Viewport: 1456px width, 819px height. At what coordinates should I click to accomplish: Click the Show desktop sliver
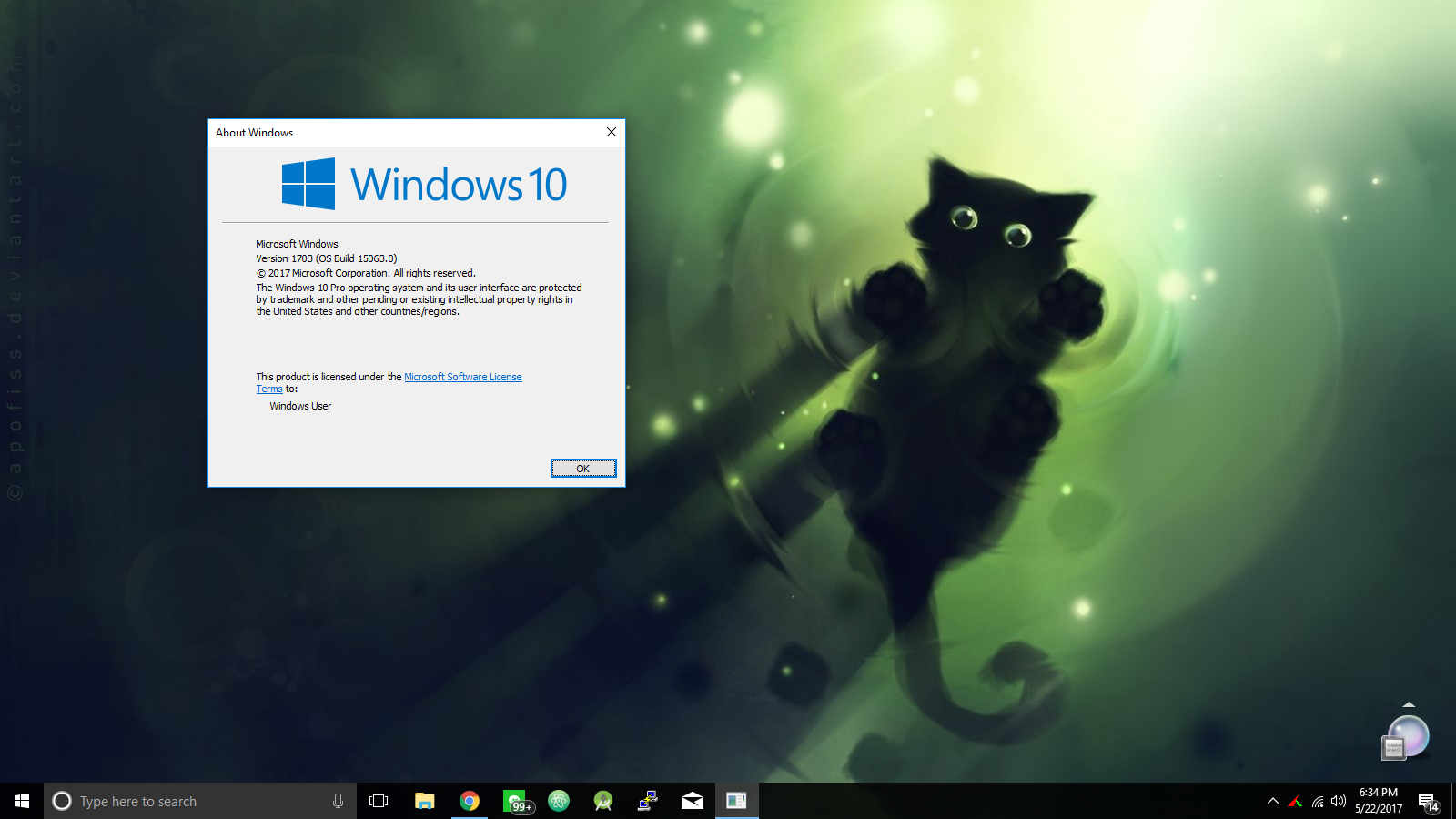1453,801
